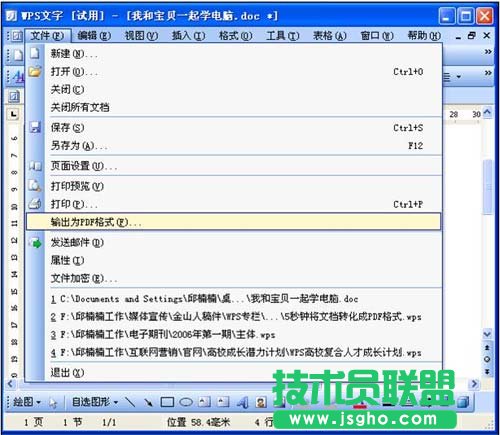Open 页面设置(U)... from the menu

tap(233, 166)
